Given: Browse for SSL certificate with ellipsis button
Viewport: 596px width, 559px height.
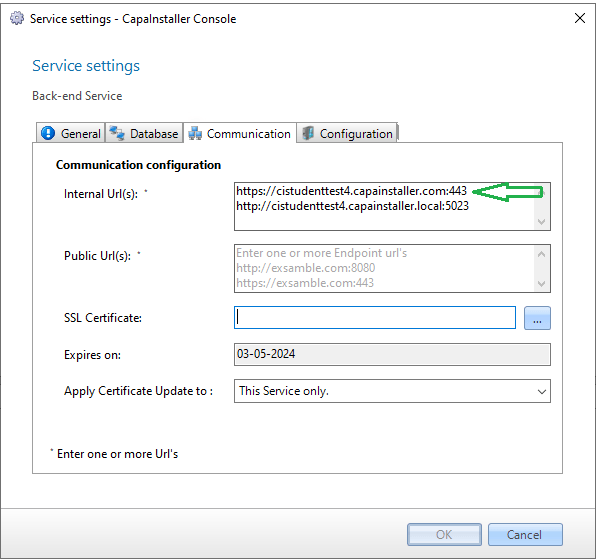Looking at the screenshot, I should click(x=537, y=318).
